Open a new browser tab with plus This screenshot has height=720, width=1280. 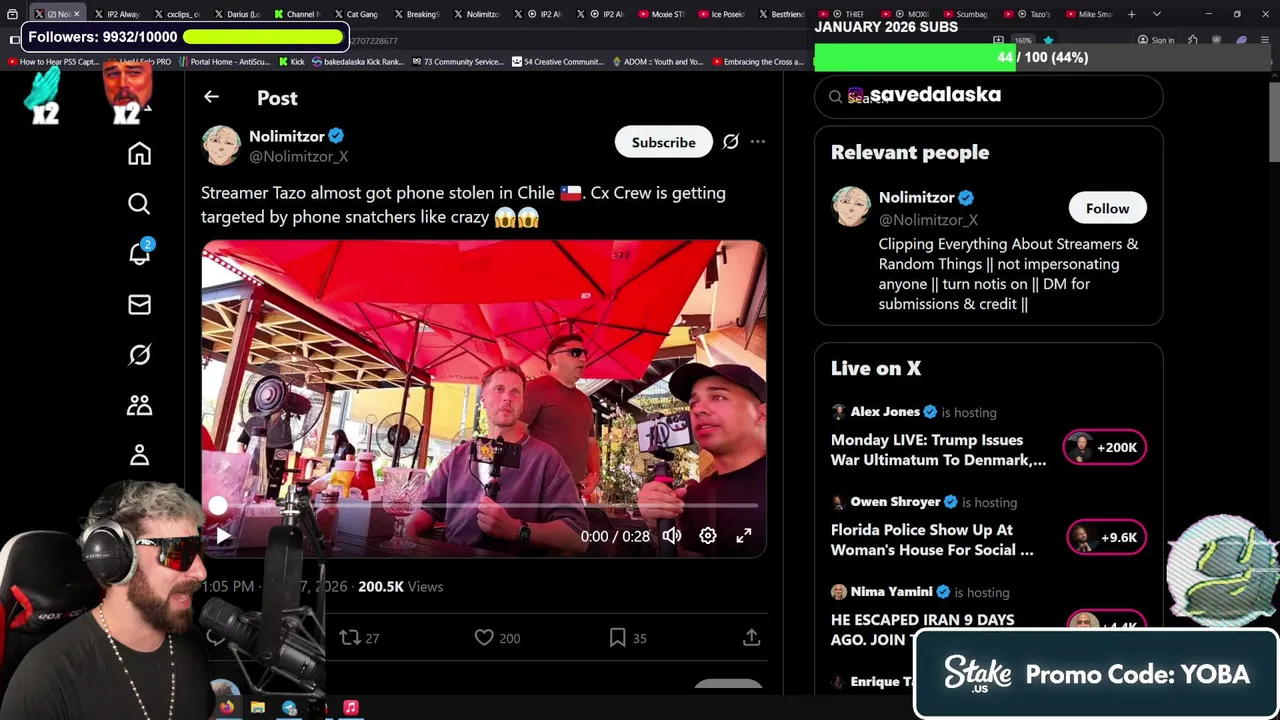[x=1131, y=14]
